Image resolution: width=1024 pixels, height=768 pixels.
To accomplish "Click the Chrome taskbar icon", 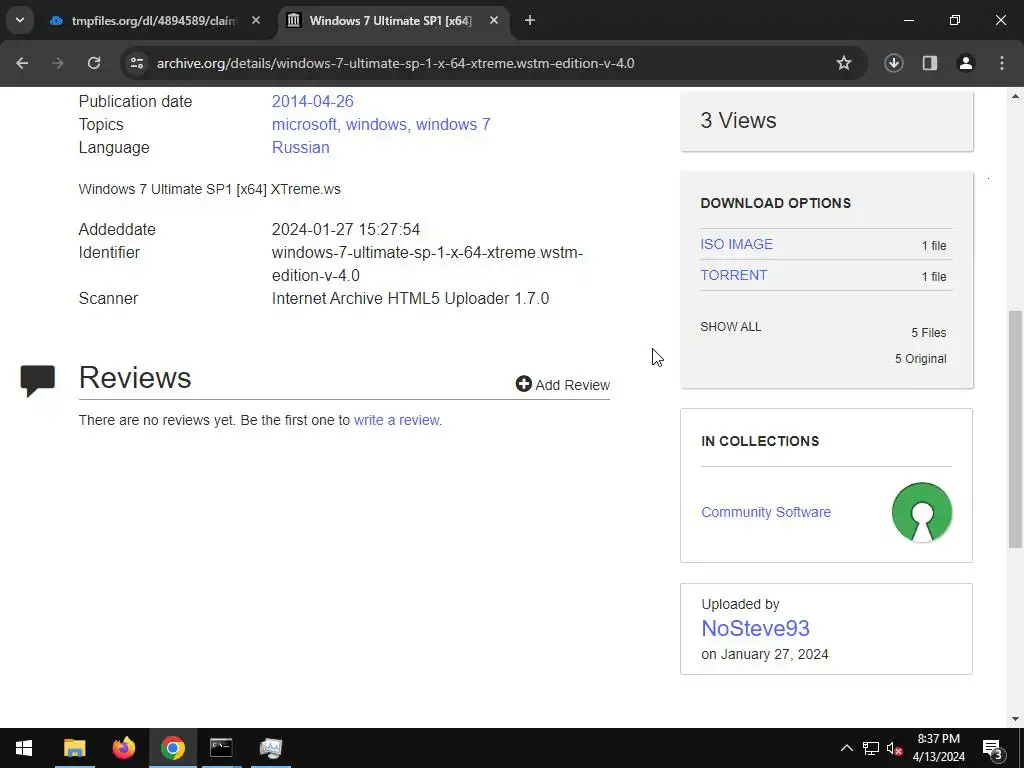I will pos(172,748).
